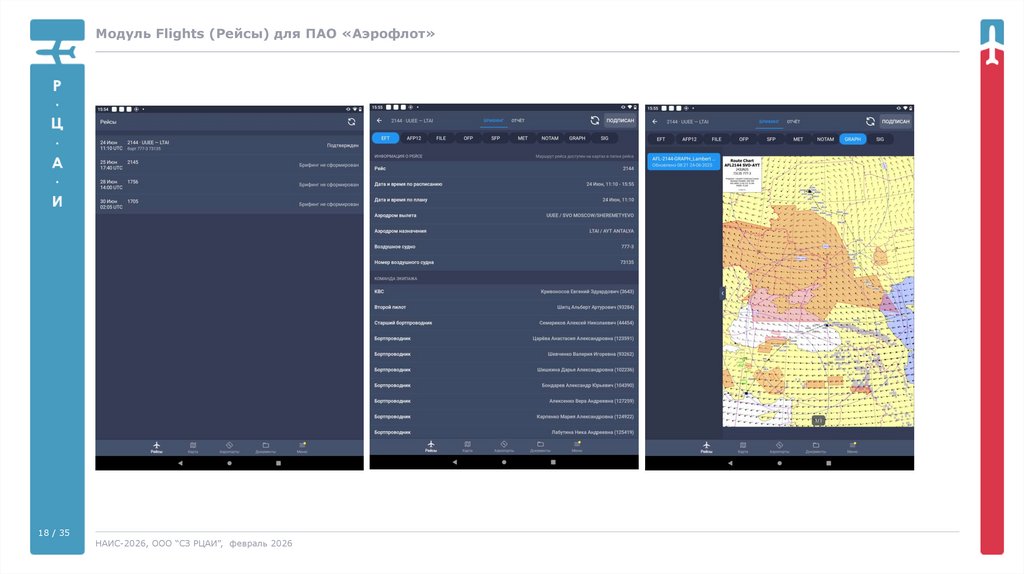This screenshot has height=574, width=1024.
Task: Open flight 2145 row dated 25 Июн
Action: (229, 165)
